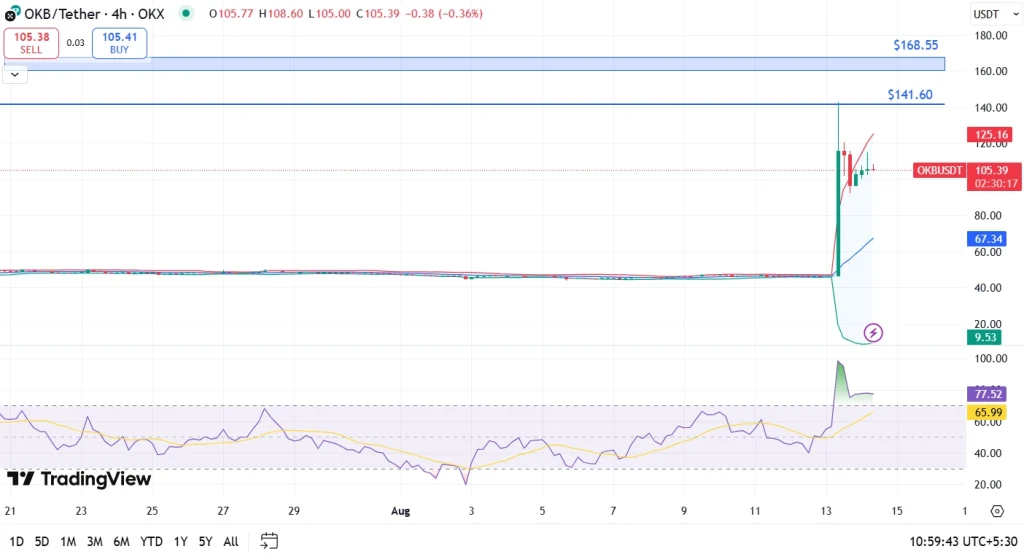Screen dimensions: 1024x557
Task: Click the -0.38 (-0.36%) change value
Action: point(444,14)
